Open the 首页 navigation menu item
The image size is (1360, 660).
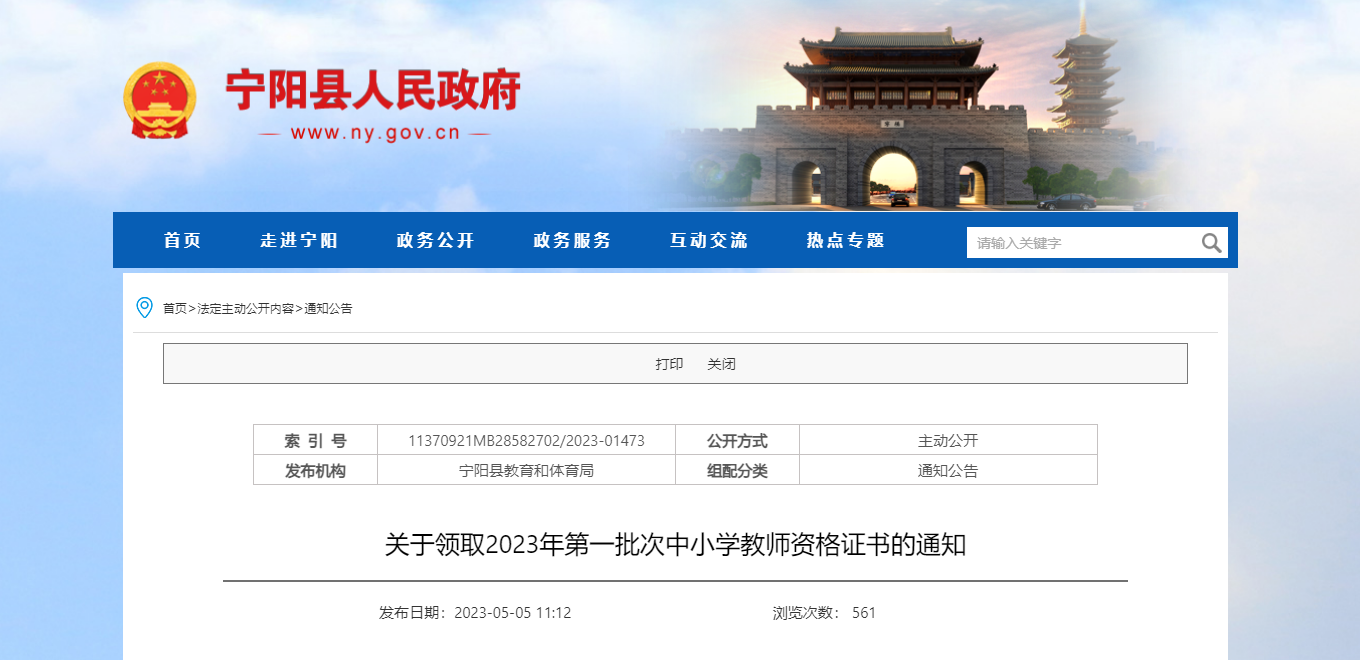183,240
